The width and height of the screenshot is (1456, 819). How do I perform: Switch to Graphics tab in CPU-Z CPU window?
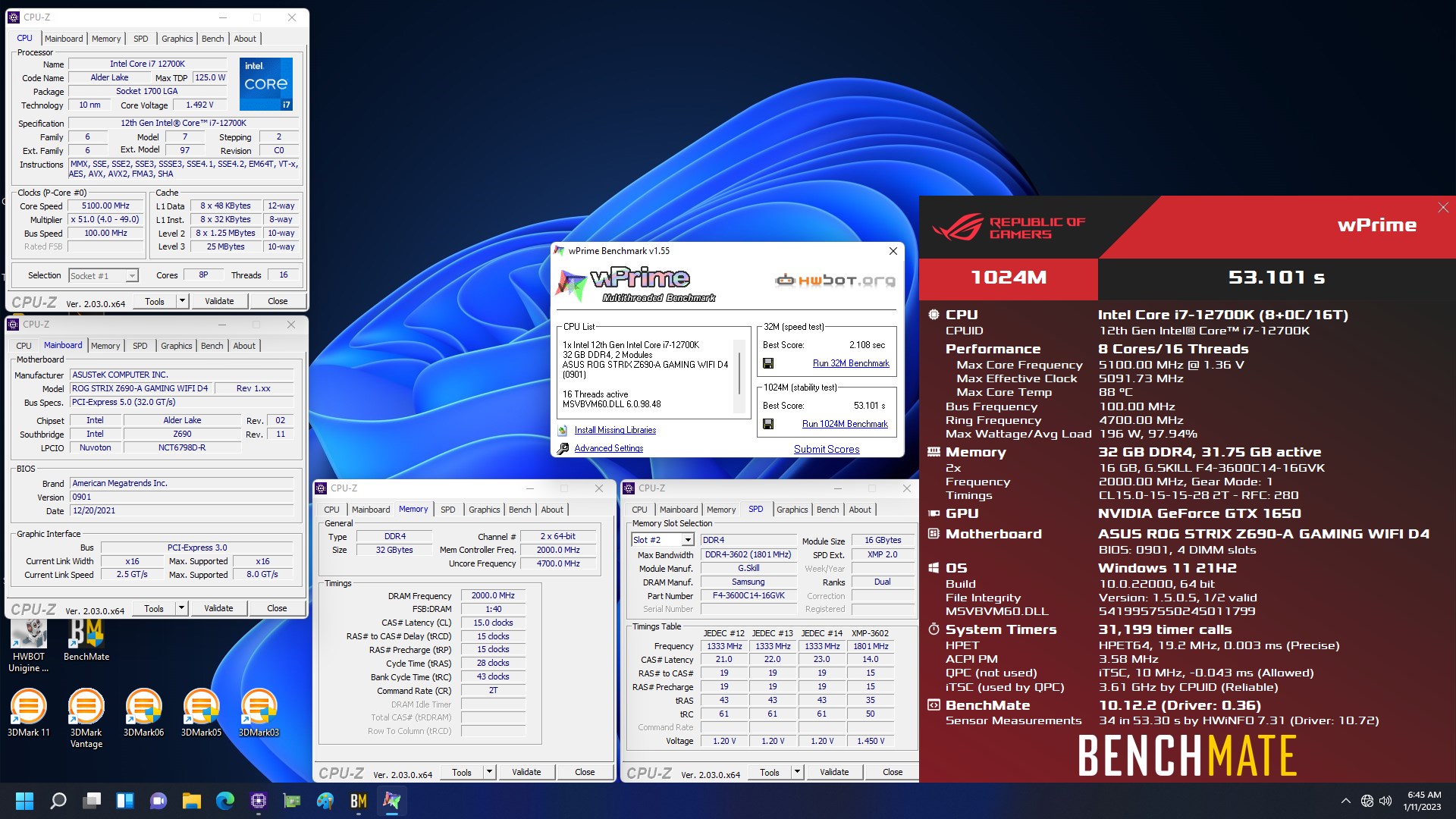177,39
